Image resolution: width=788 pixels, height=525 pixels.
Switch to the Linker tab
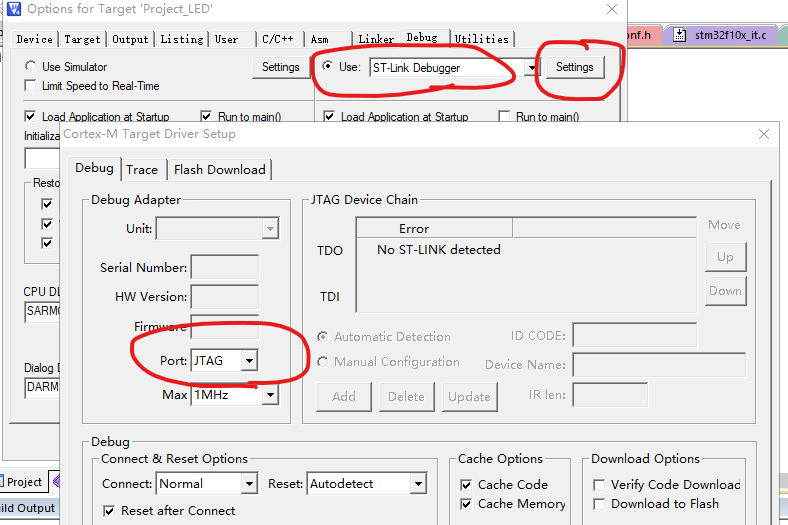(x=376, y=39)
